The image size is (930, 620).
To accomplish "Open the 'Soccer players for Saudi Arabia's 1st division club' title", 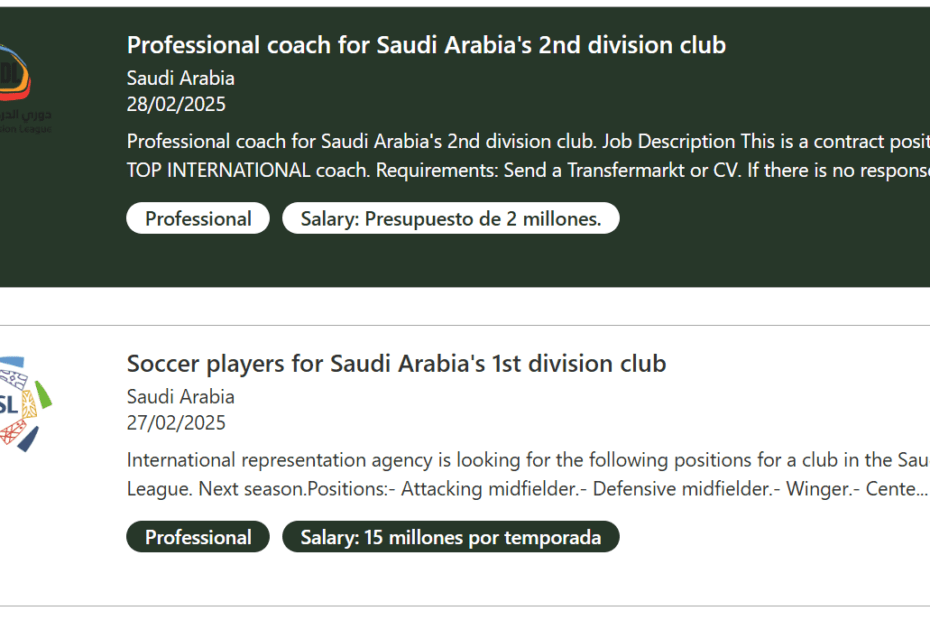I will [x=396, y=363].
